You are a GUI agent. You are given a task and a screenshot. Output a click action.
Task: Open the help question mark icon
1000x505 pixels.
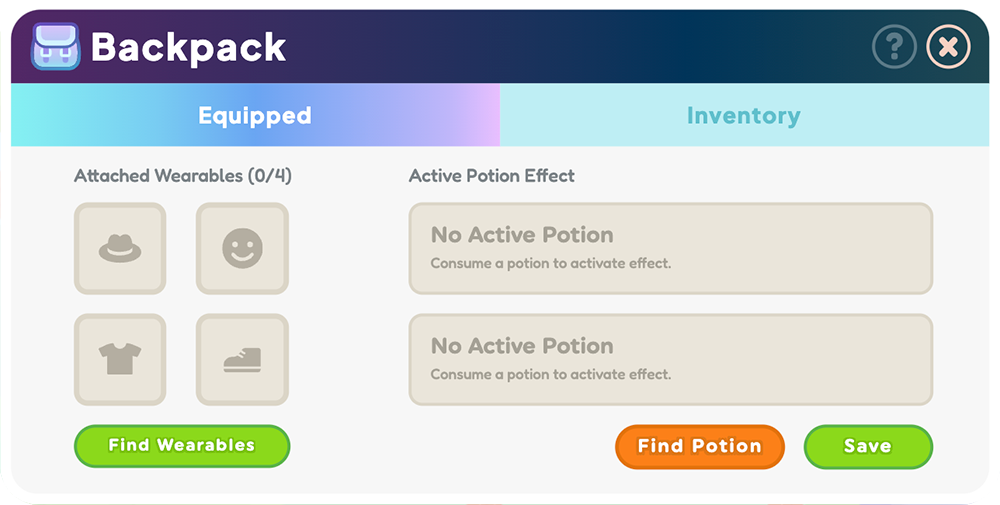894,47
